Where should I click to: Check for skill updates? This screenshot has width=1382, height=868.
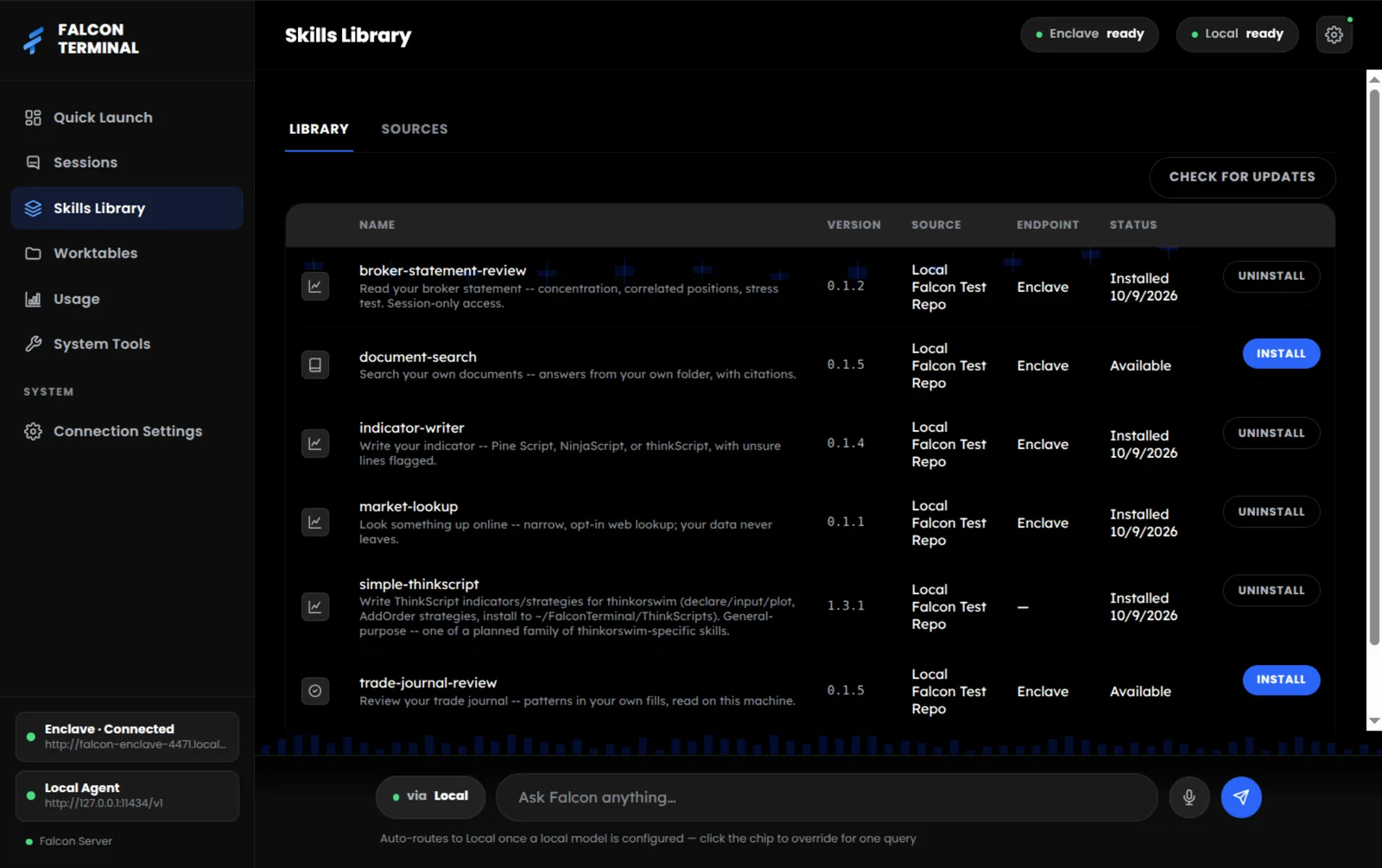point(1242,177)
